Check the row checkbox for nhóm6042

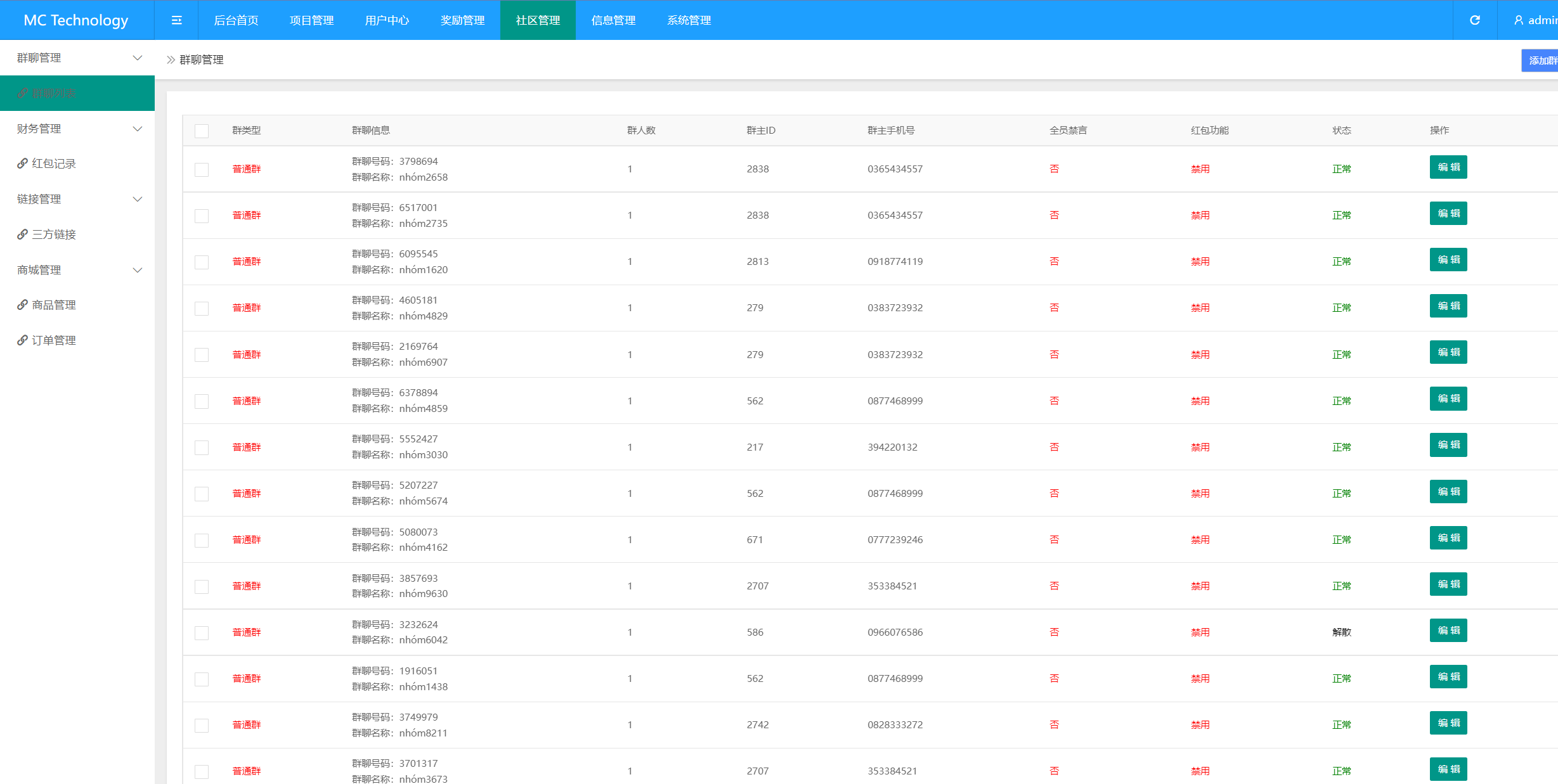pyautogui.click(x=202, y=633)
